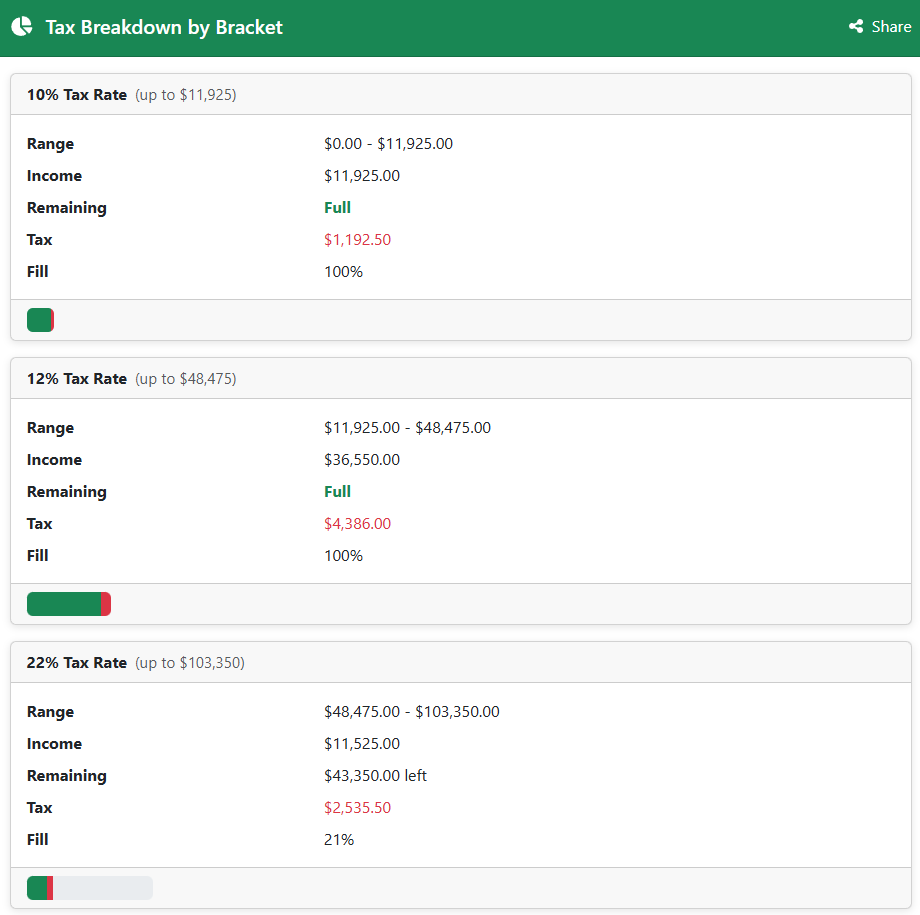Select the red $4,386.00 tax amount
The height and width of the screenshot is (915, 920).
[x=357, y=523]
